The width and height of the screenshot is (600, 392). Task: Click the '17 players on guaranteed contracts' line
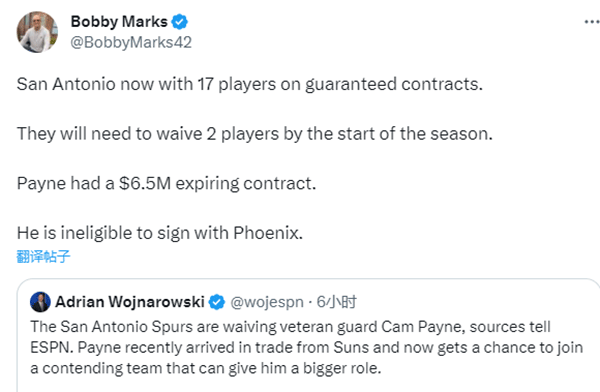click(x=249, y=84)
